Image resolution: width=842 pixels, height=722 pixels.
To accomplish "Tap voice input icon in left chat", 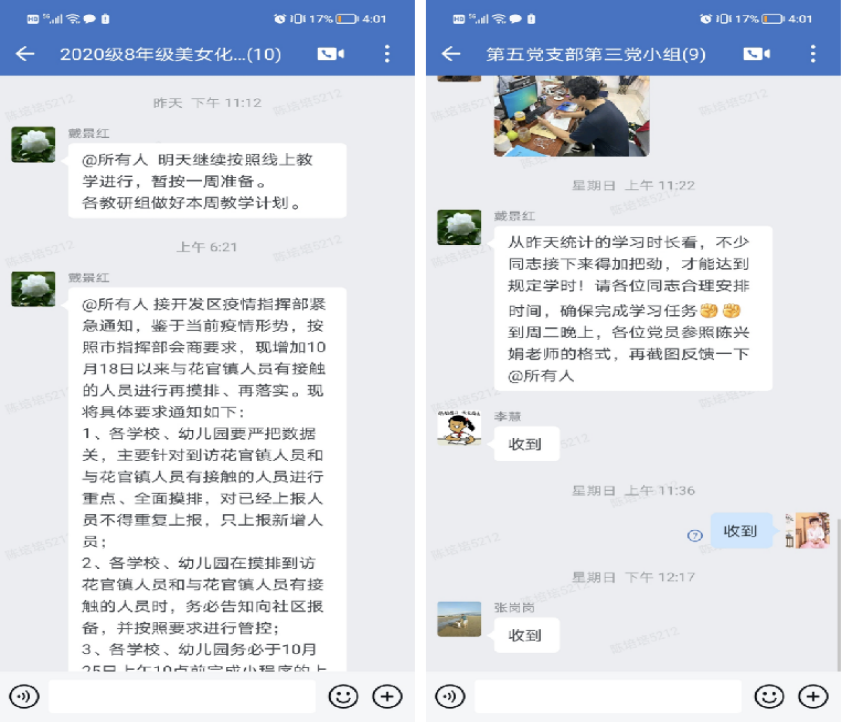I will (x=24, y=697).
